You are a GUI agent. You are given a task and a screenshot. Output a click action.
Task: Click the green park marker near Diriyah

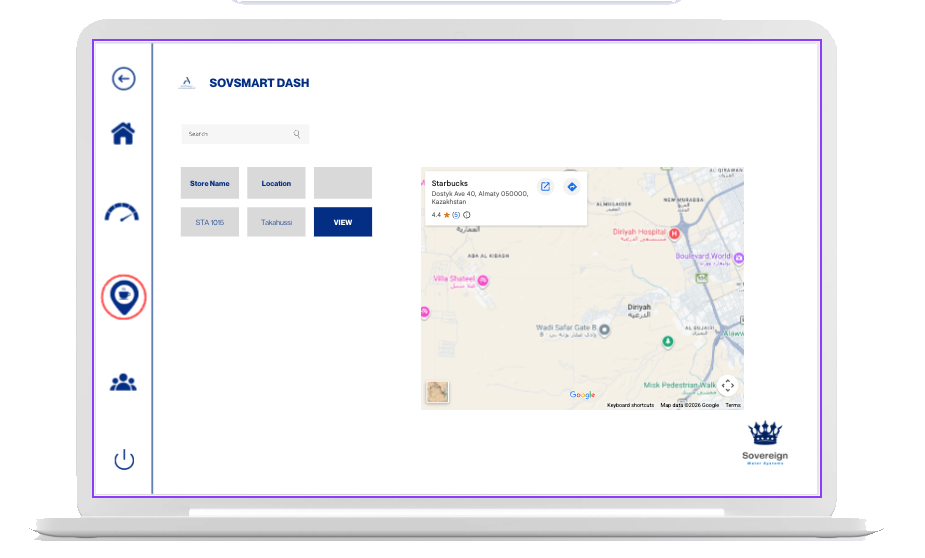coord(668,342)
